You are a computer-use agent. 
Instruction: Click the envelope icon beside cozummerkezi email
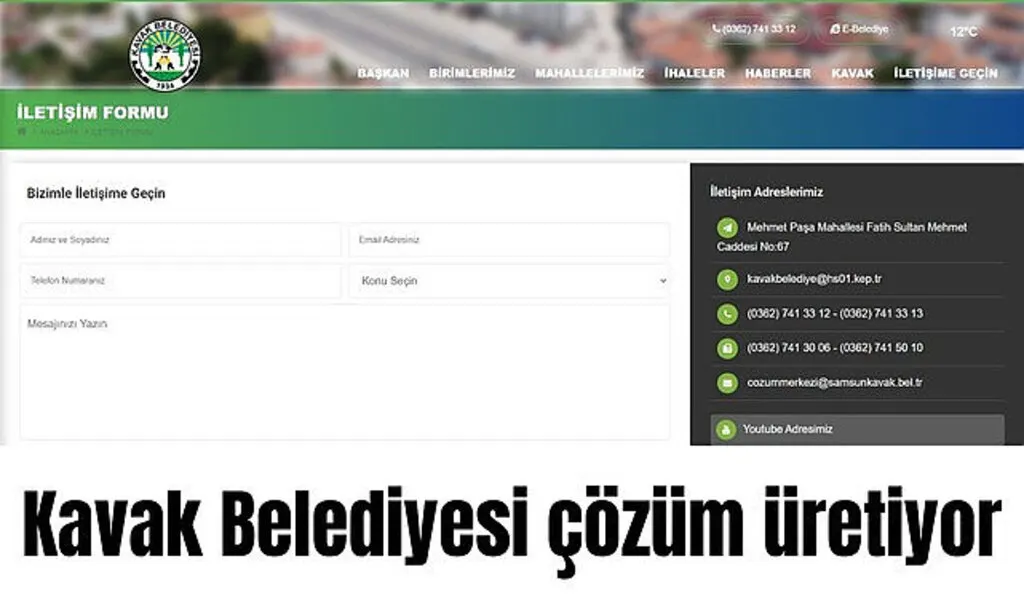727,383
